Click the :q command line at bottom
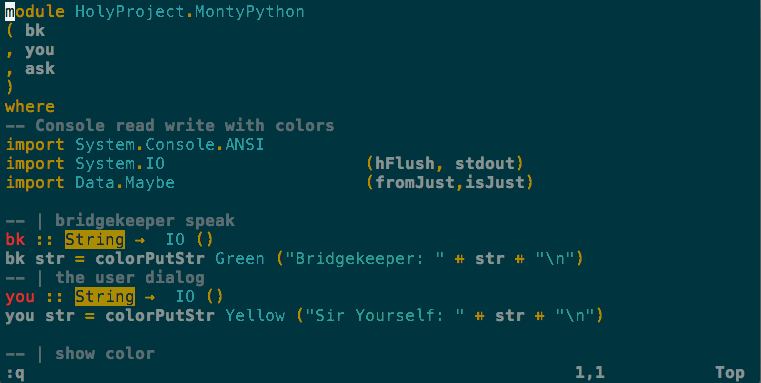 pos(15,373)
